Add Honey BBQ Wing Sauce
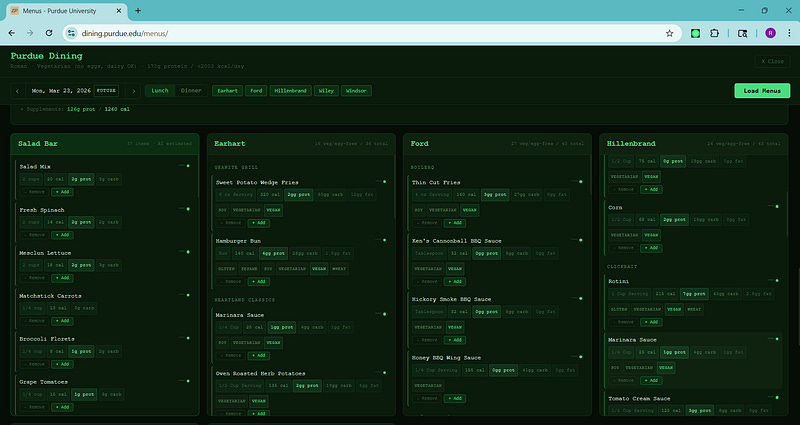This screenshot has width=800, height=425. tap(455, 398)
